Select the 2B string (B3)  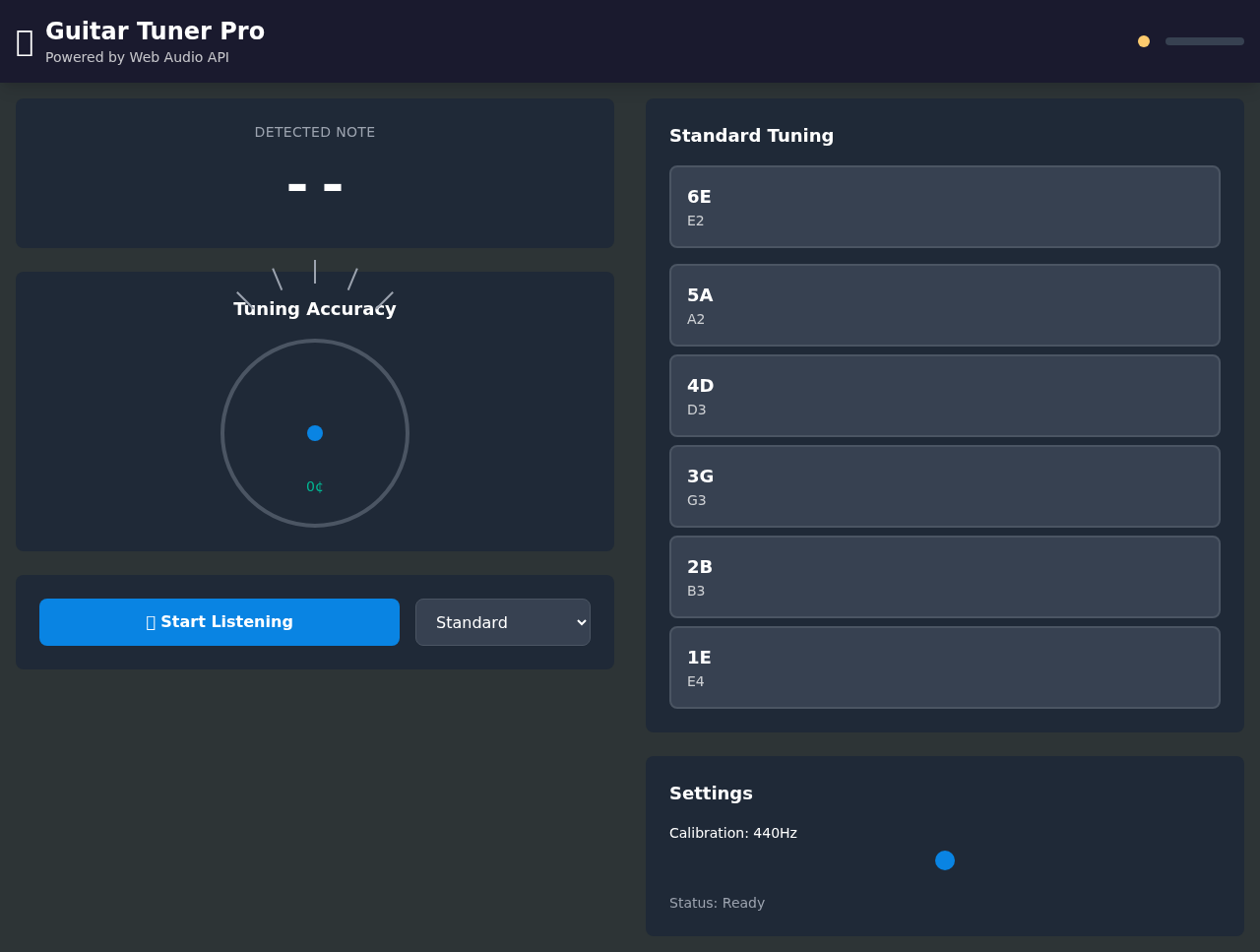click(x=945, y=576)
